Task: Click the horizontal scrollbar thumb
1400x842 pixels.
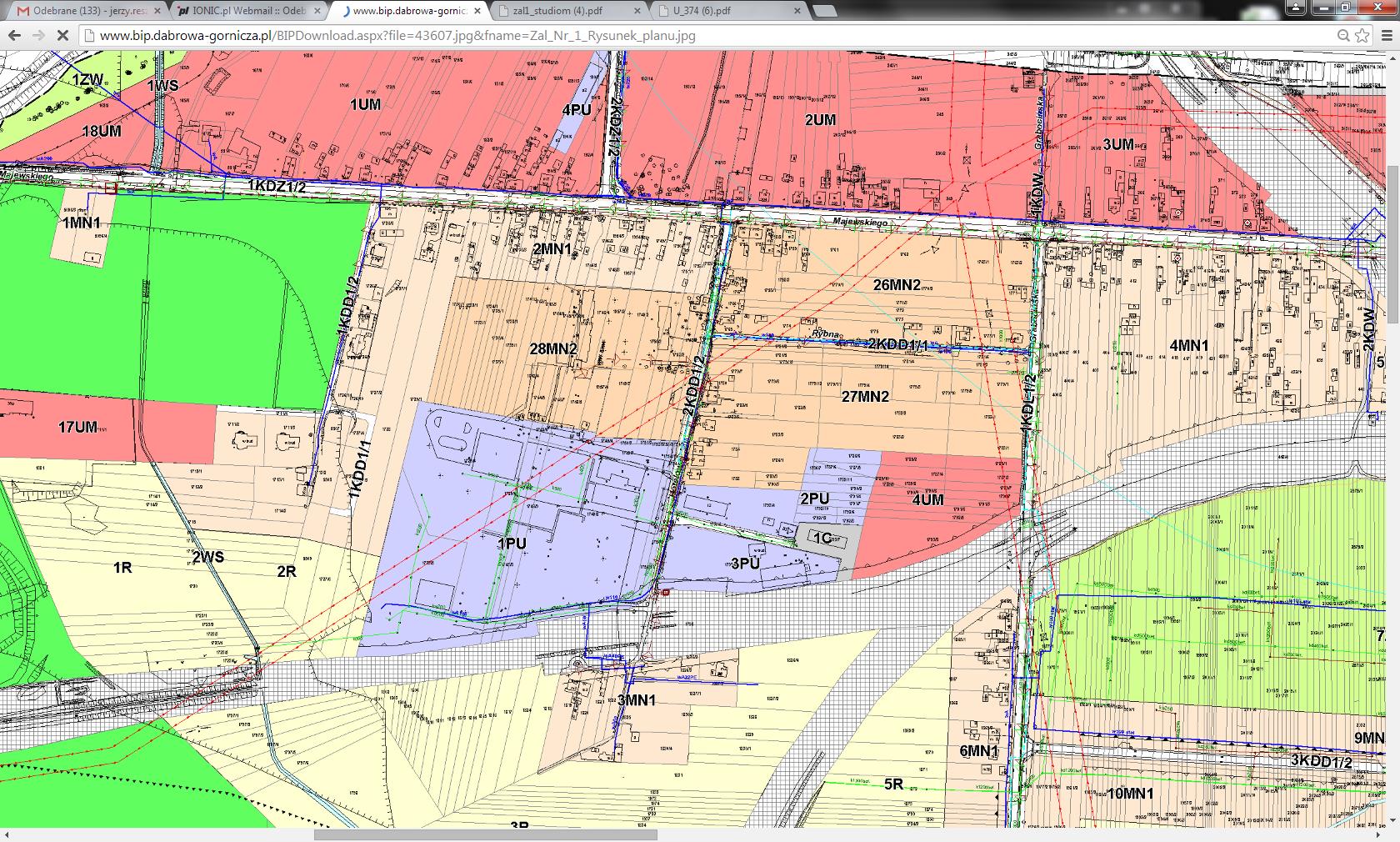Action: [486, 834]
